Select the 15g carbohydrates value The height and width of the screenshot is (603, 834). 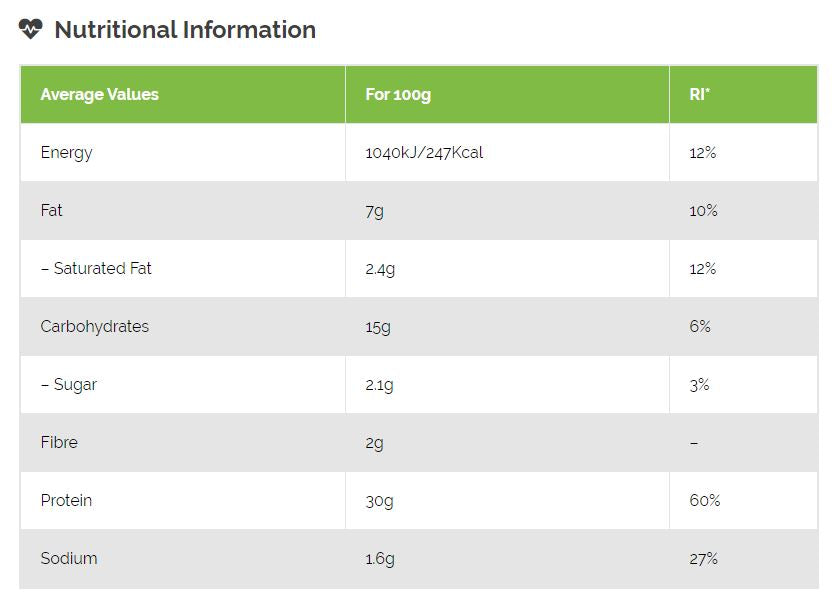(x=377, y=327)
